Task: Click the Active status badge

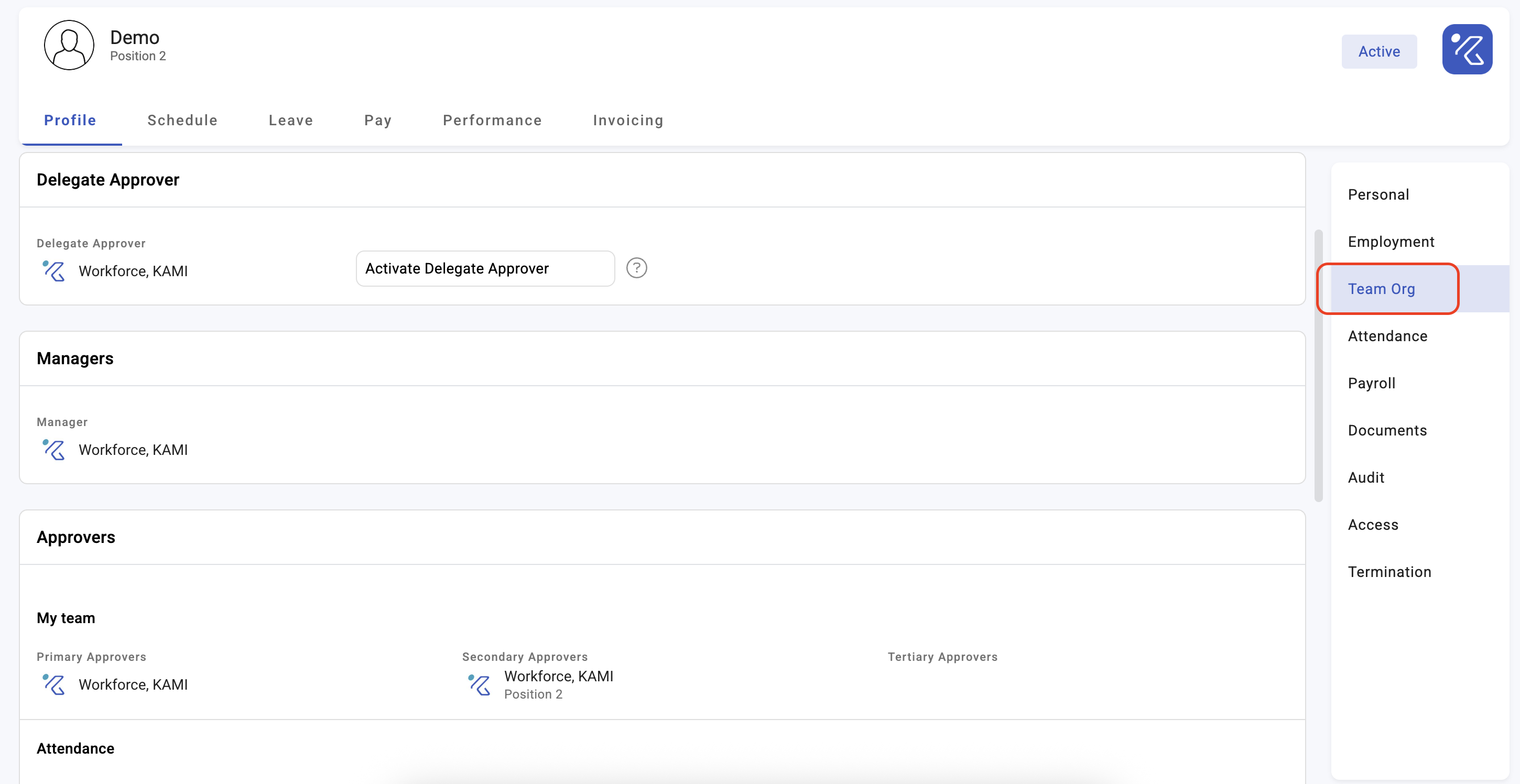Action: (x=1379, y=52)
